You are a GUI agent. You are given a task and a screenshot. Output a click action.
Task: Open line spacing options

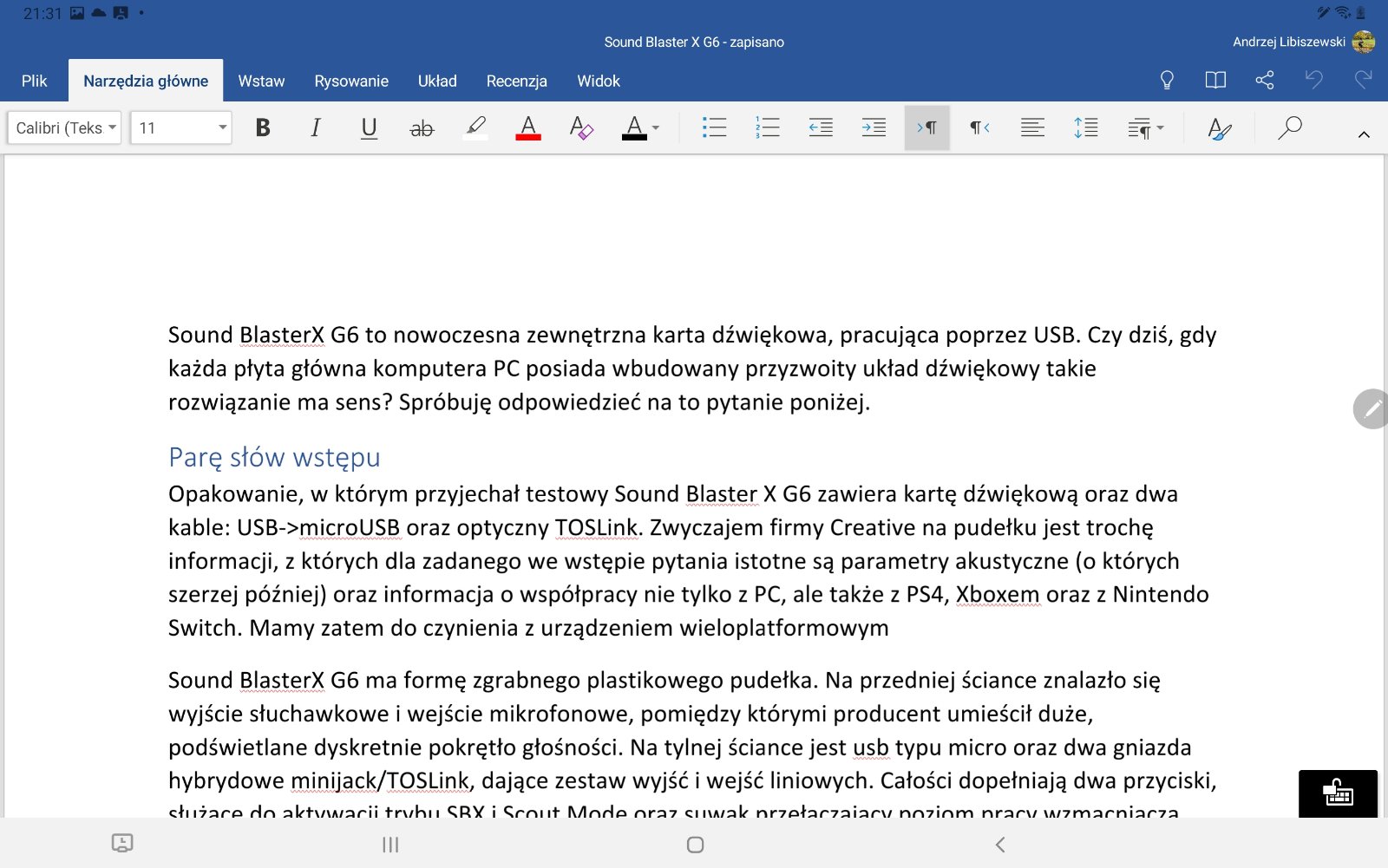point(1085,128)
